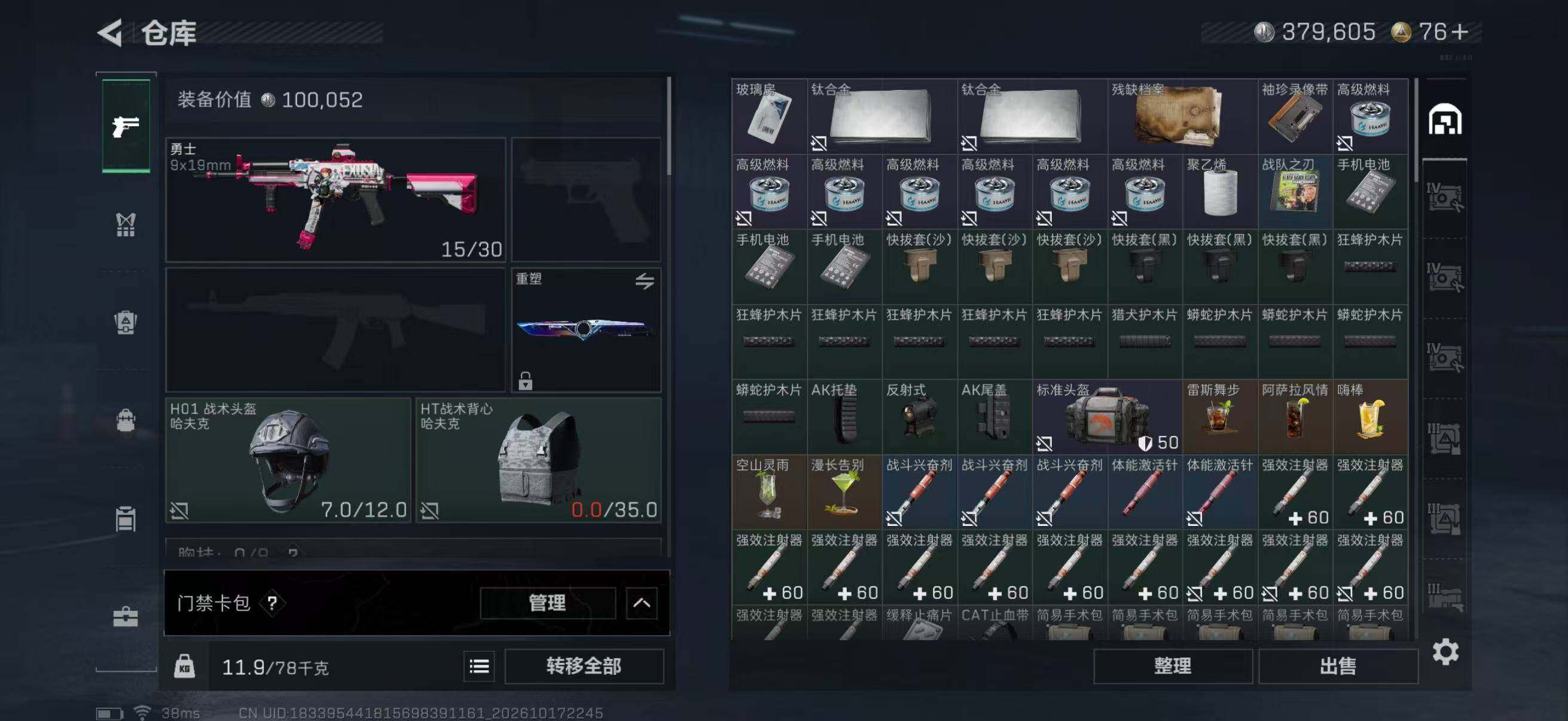Expand the 门禁卡包 panel with the chevron
The image size is (1568, 721).
[x=641, y=603]
